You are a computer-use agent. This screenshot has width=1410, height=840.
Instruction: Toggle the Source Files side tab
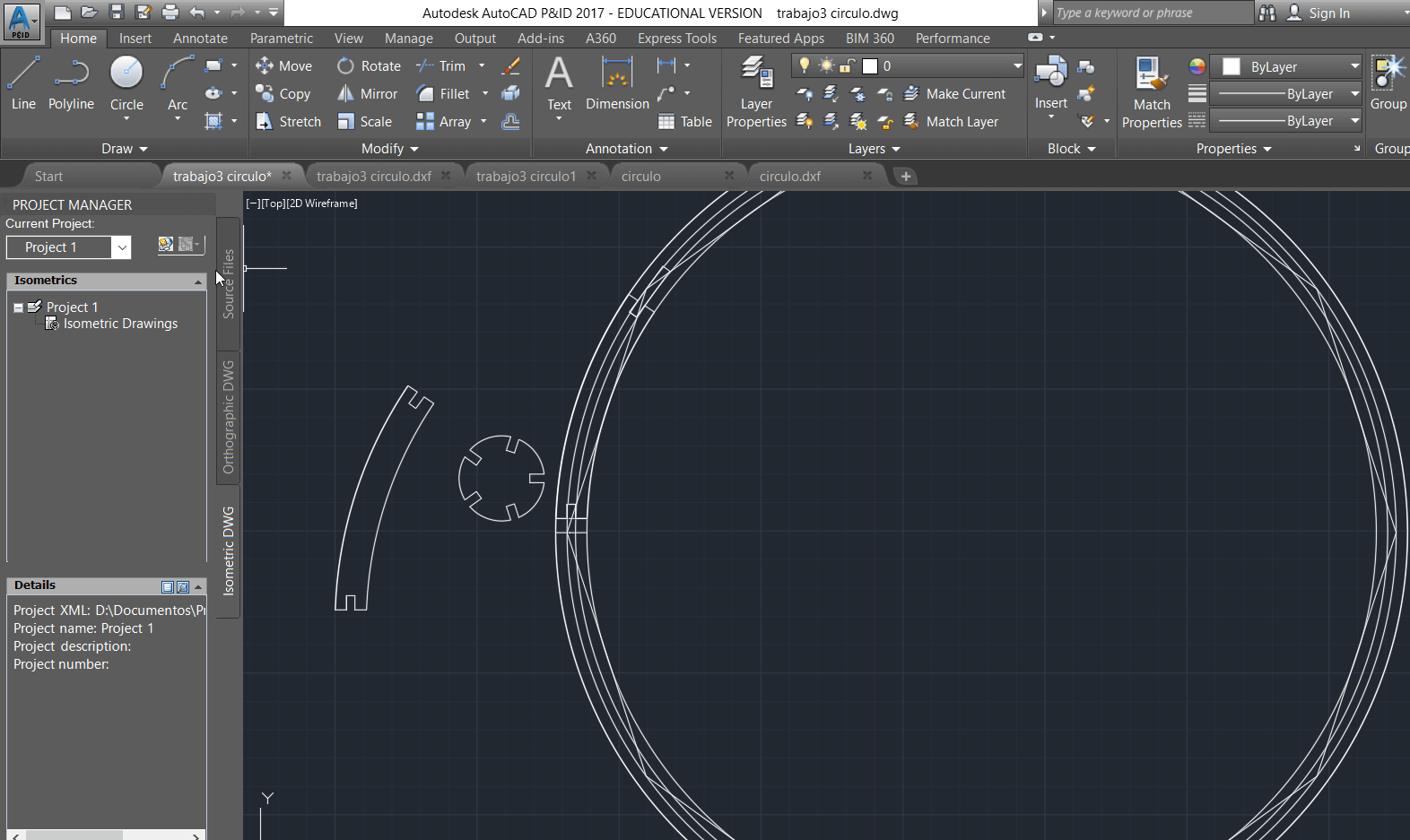tap(228, 283)
